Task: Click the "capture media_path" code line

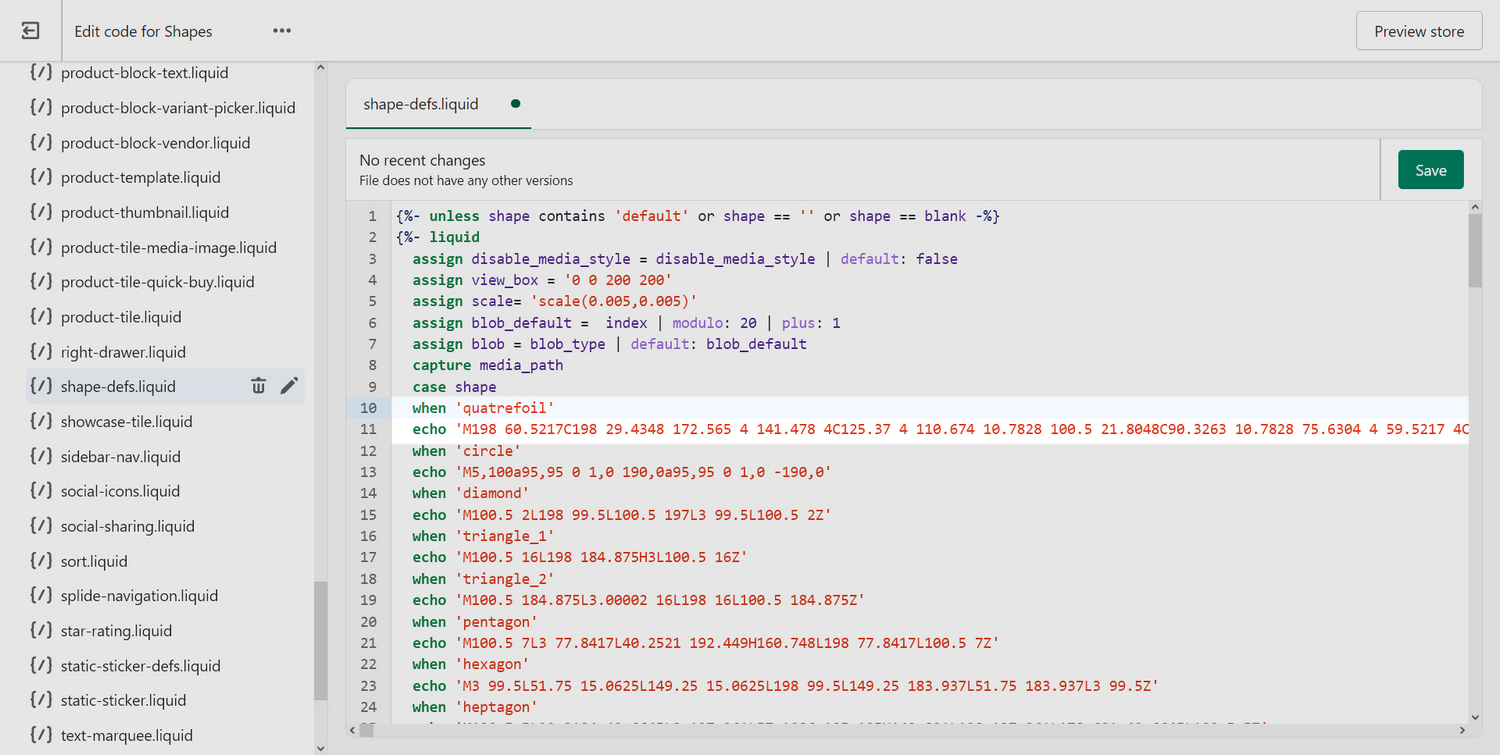Action: click(488, 365)
